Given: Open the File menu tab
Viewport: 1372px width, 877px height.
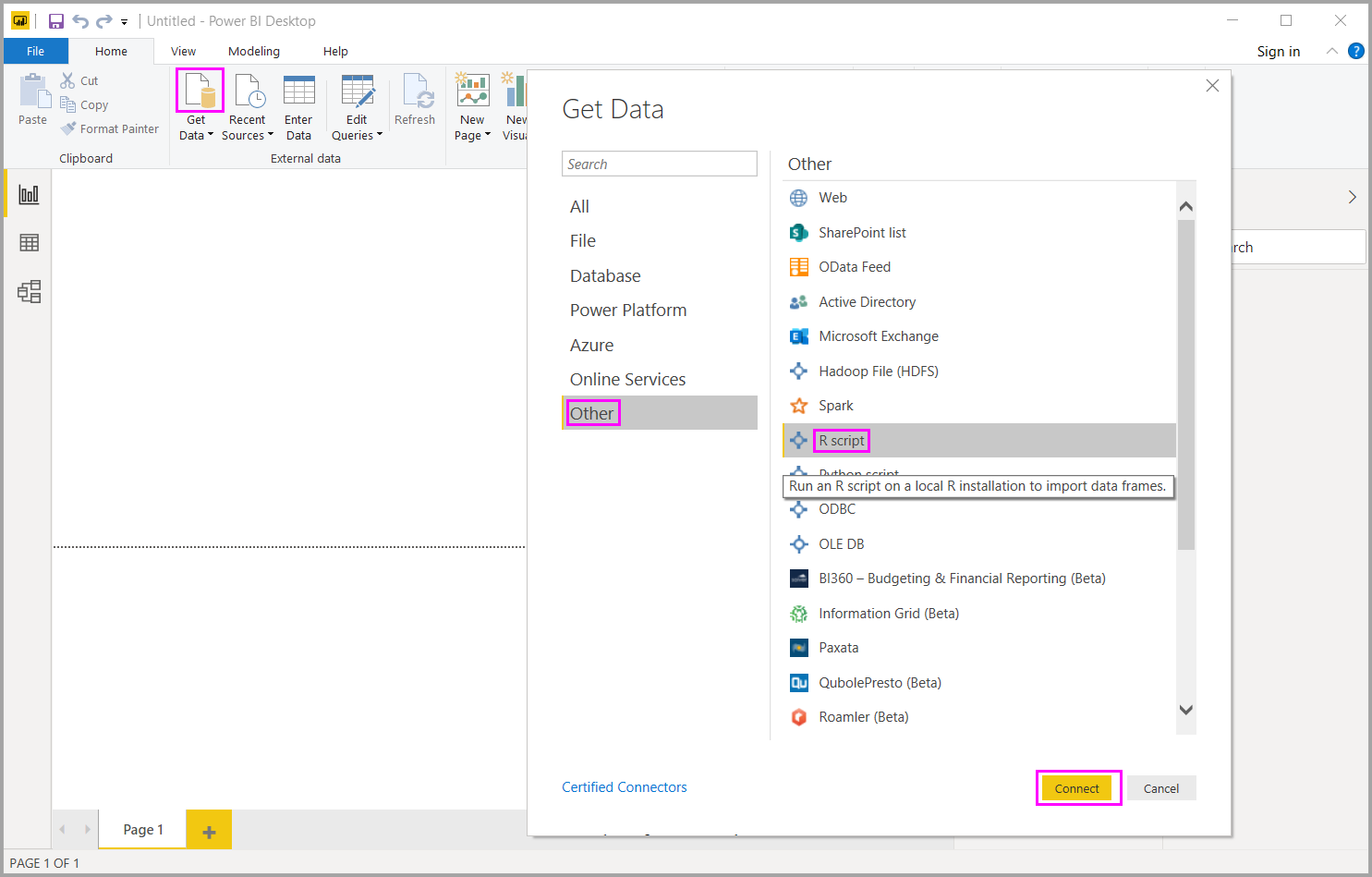Looking at the screenshot, I should [x=36, y=51].
